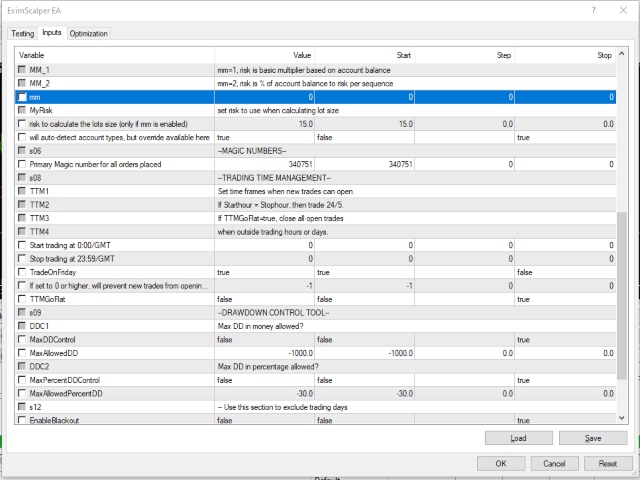Select the TTM3 row
The height and width of the screenshot is (480, 640).
(316, 218)
